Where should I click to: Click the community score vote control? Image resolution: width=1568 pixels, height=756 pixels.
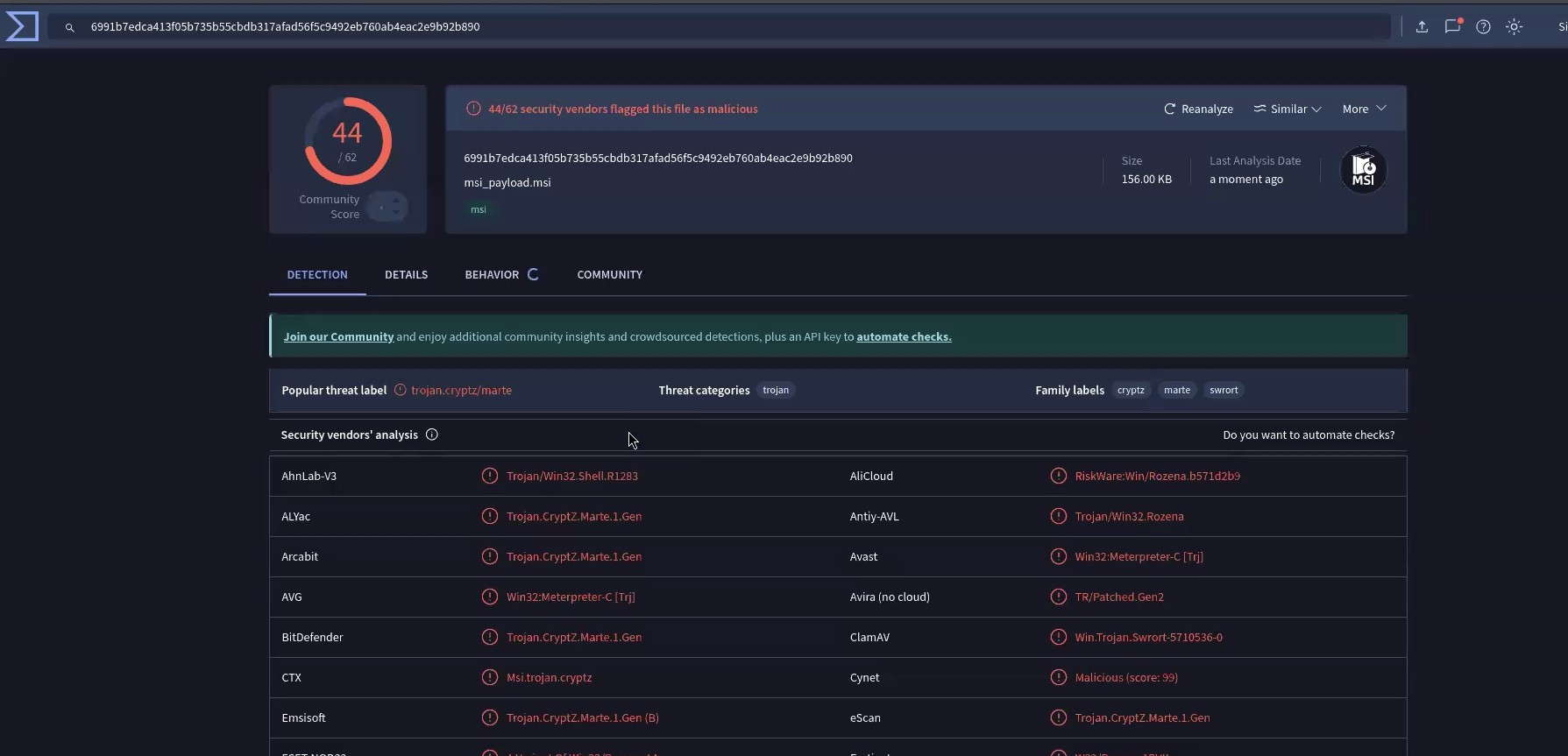pos(387,207)
